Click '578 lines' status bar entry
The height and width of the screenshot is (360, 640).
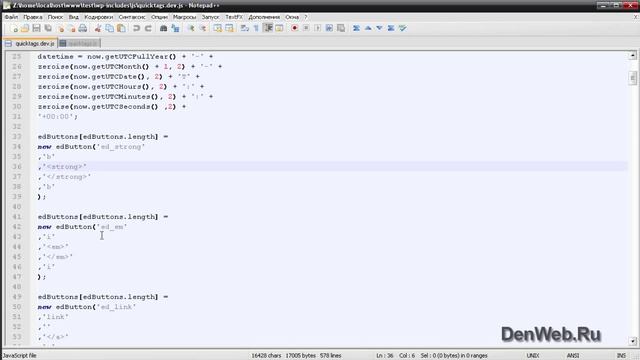(331, 356)
